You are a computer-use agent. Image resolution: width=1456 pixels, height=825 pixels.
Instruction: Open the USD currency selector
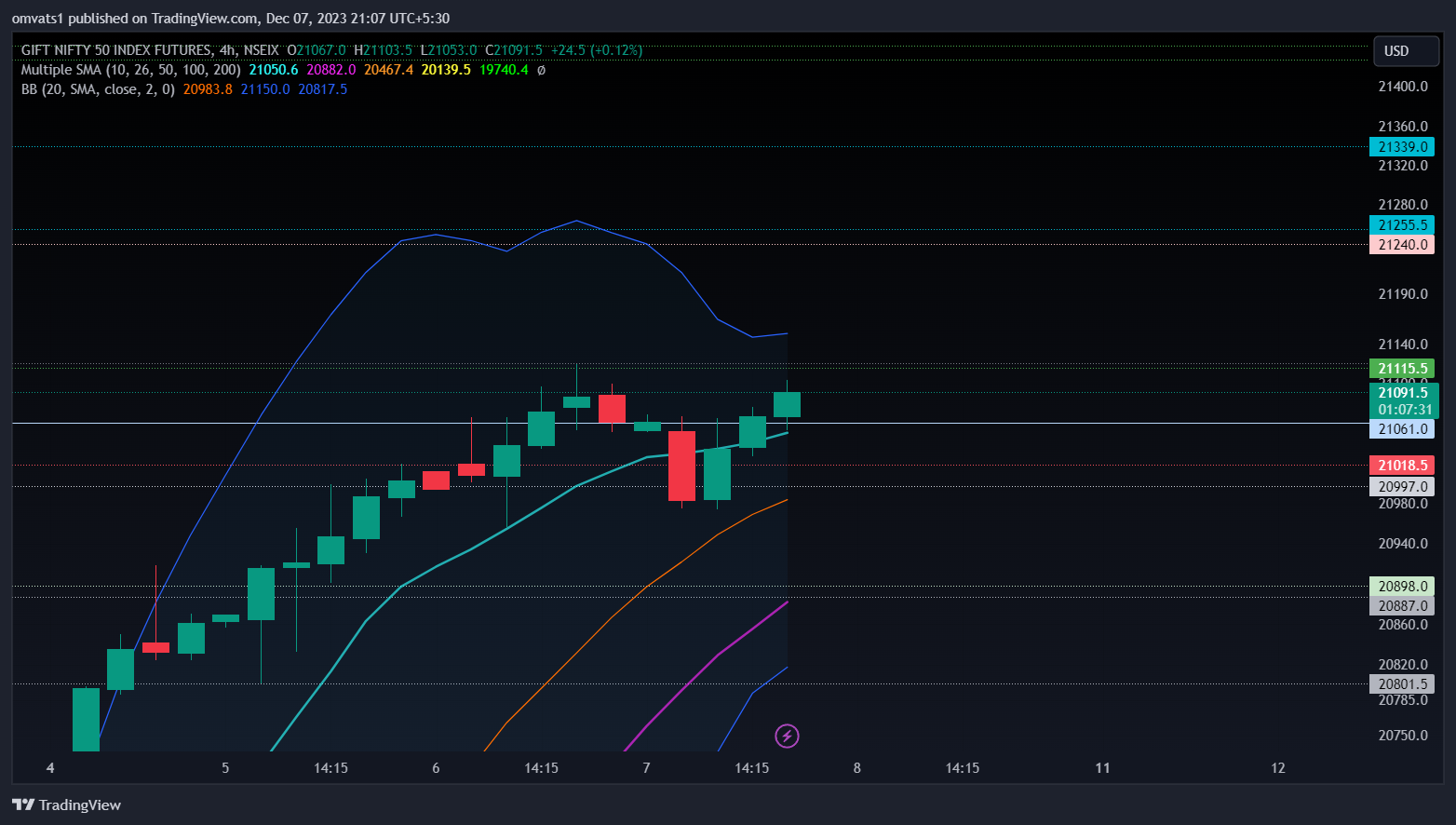click(1406, 51)
